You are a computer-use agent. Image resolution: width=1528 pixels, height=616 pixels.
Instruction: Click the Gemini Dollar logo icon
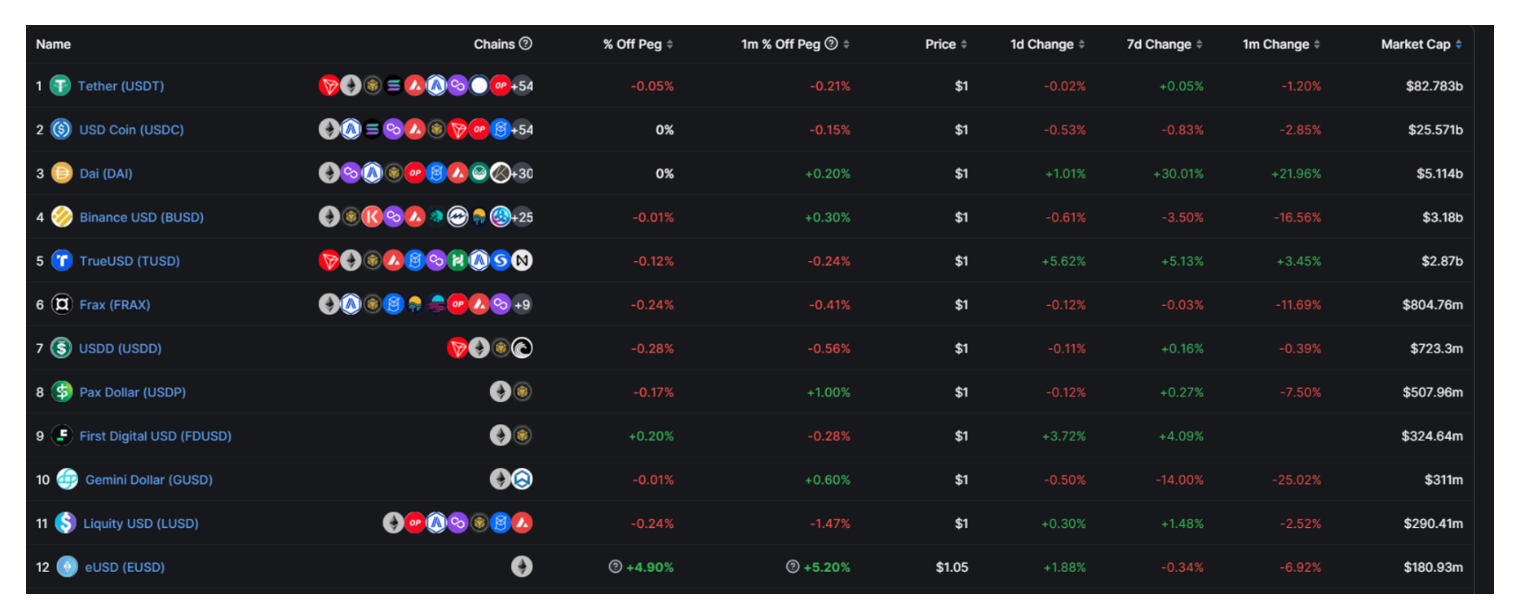[x=67, y=480]
